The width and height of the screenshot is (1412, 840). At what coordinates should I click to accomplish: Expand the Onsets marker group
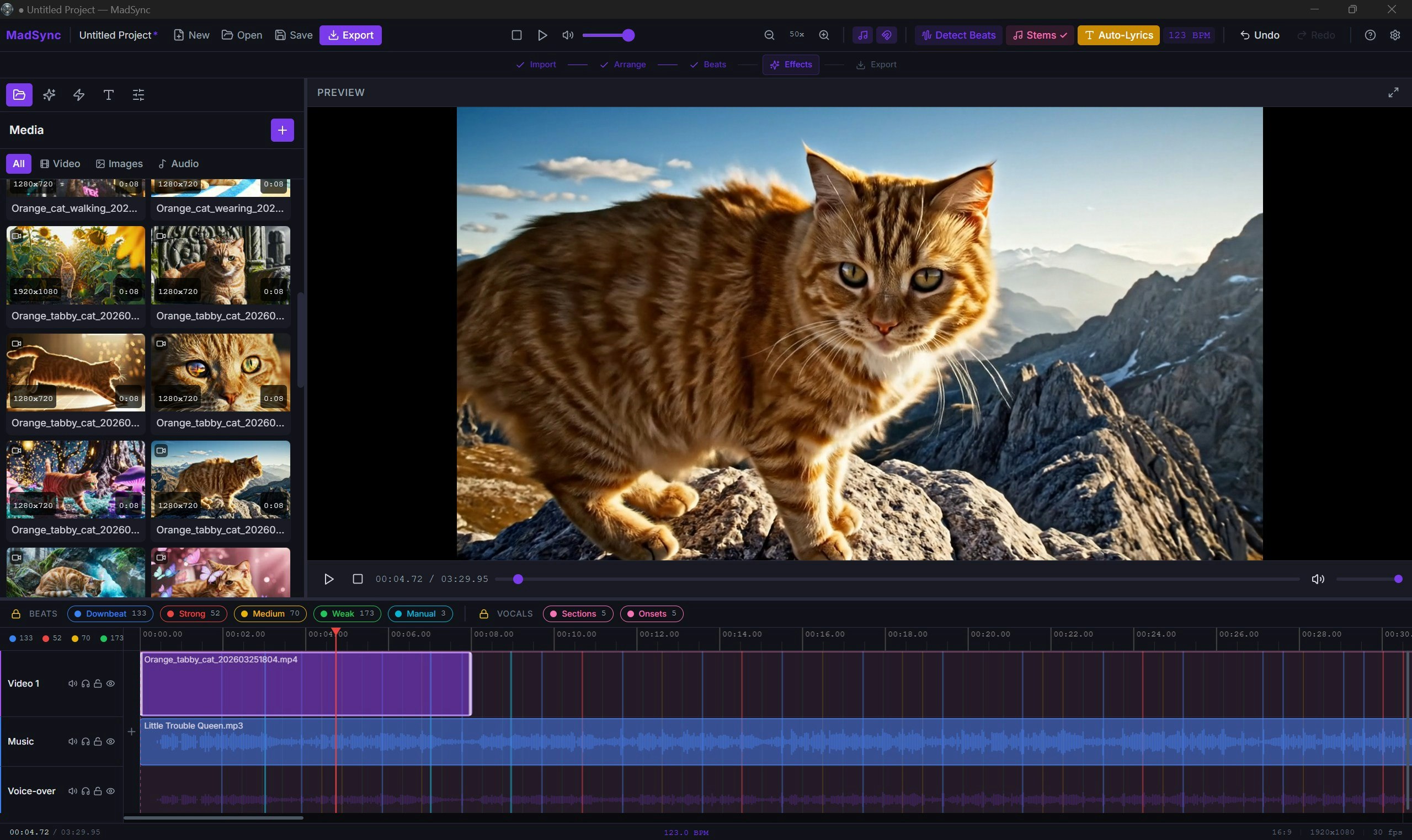coord(651,613)
